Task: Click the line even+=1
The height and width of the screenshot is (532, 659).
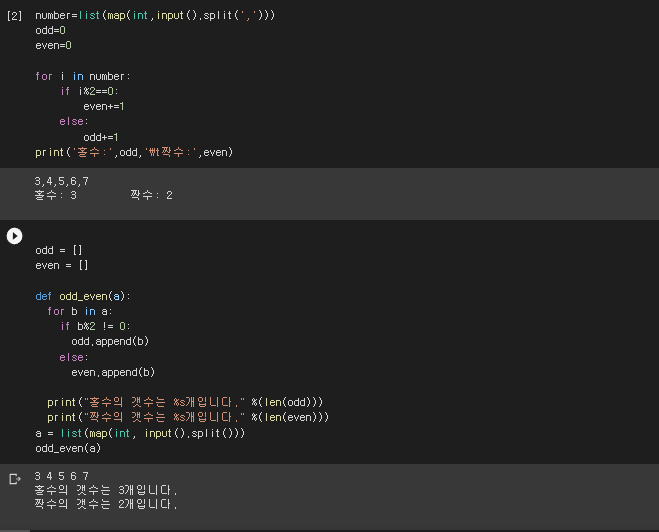Action: coord(104,106)
